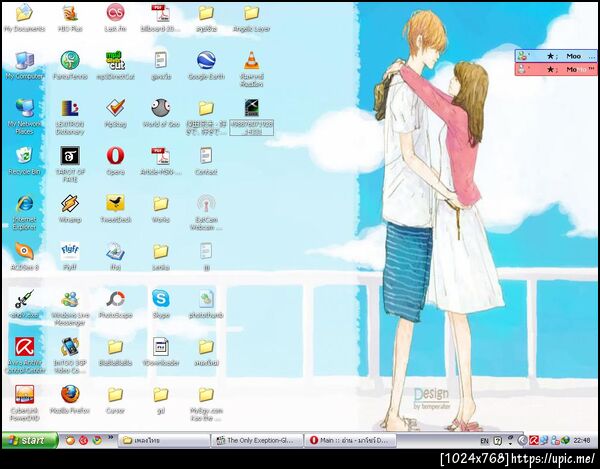Launch TAROT OF FATE shortcut
This screenshot has height=469, width=600.
point(70,164)
